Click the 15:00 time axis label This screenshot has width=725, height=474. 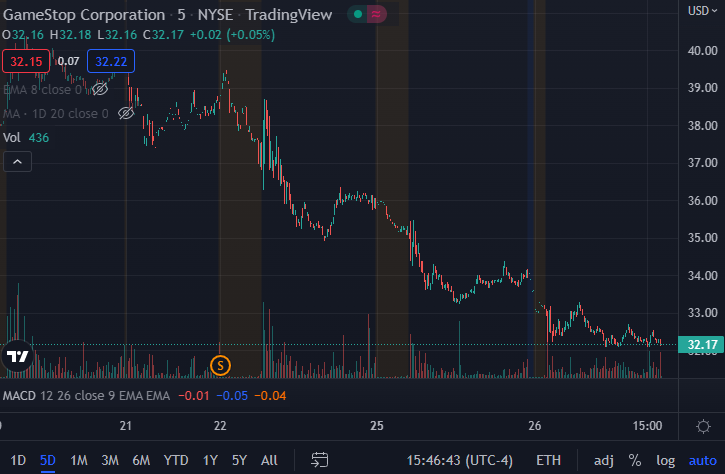[x=647, y=425]
